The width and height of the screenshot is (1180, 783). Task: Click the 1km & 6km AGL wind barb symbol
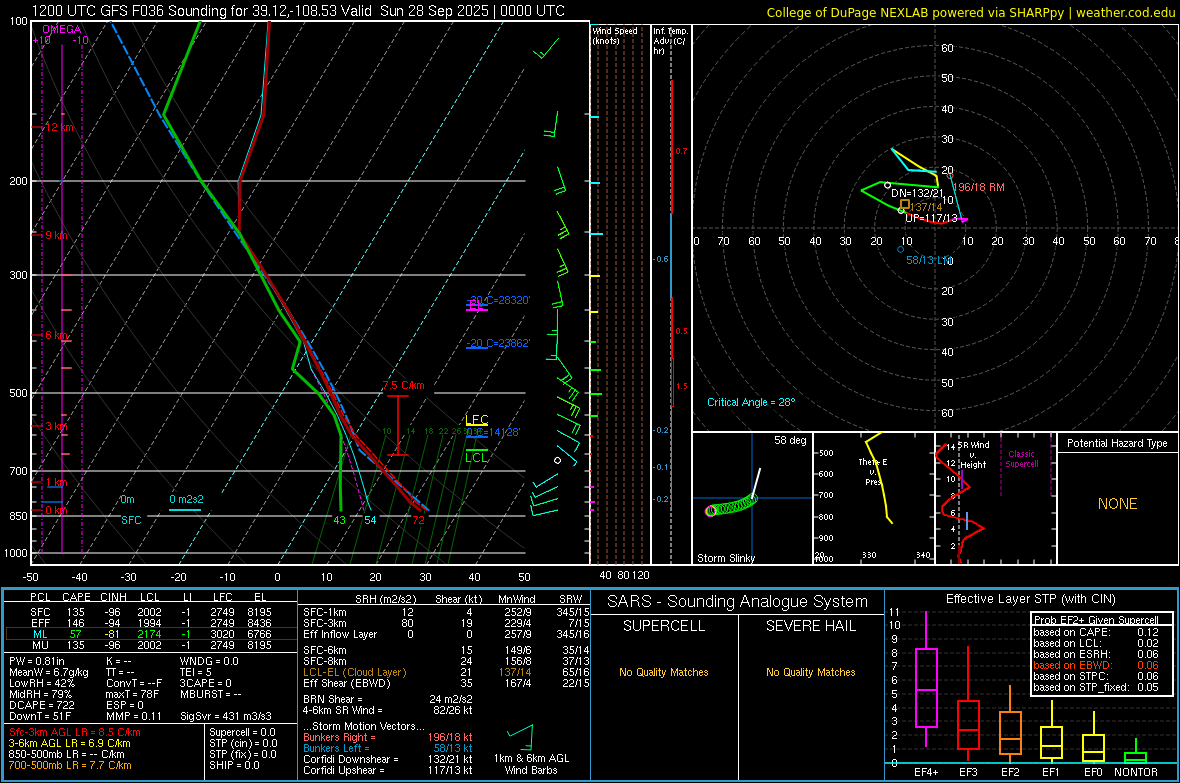click(521, 736)
